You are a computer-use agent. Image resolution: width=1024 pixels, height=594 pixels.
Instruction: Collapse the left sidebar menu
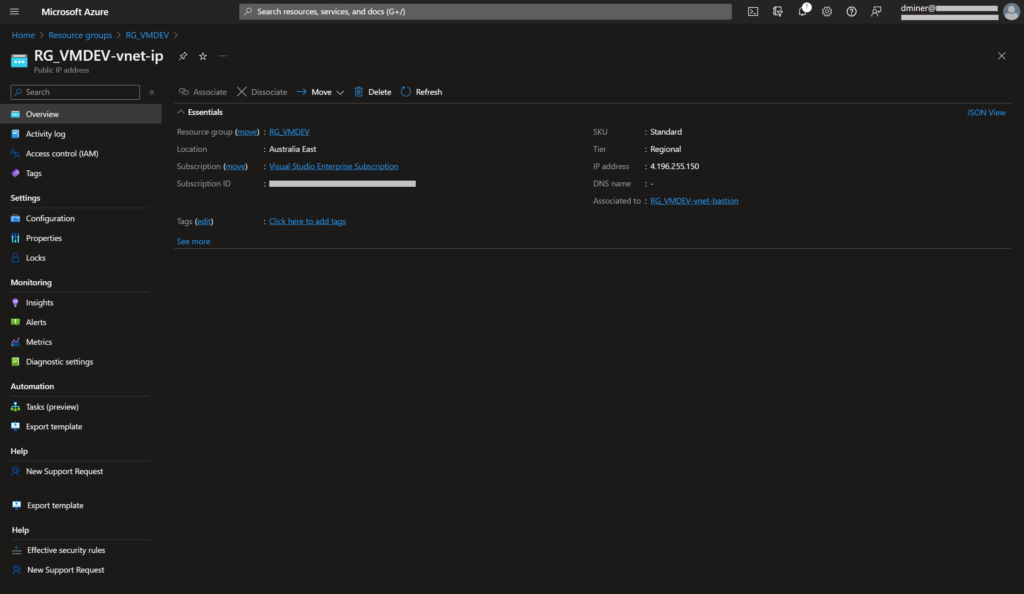152,92
